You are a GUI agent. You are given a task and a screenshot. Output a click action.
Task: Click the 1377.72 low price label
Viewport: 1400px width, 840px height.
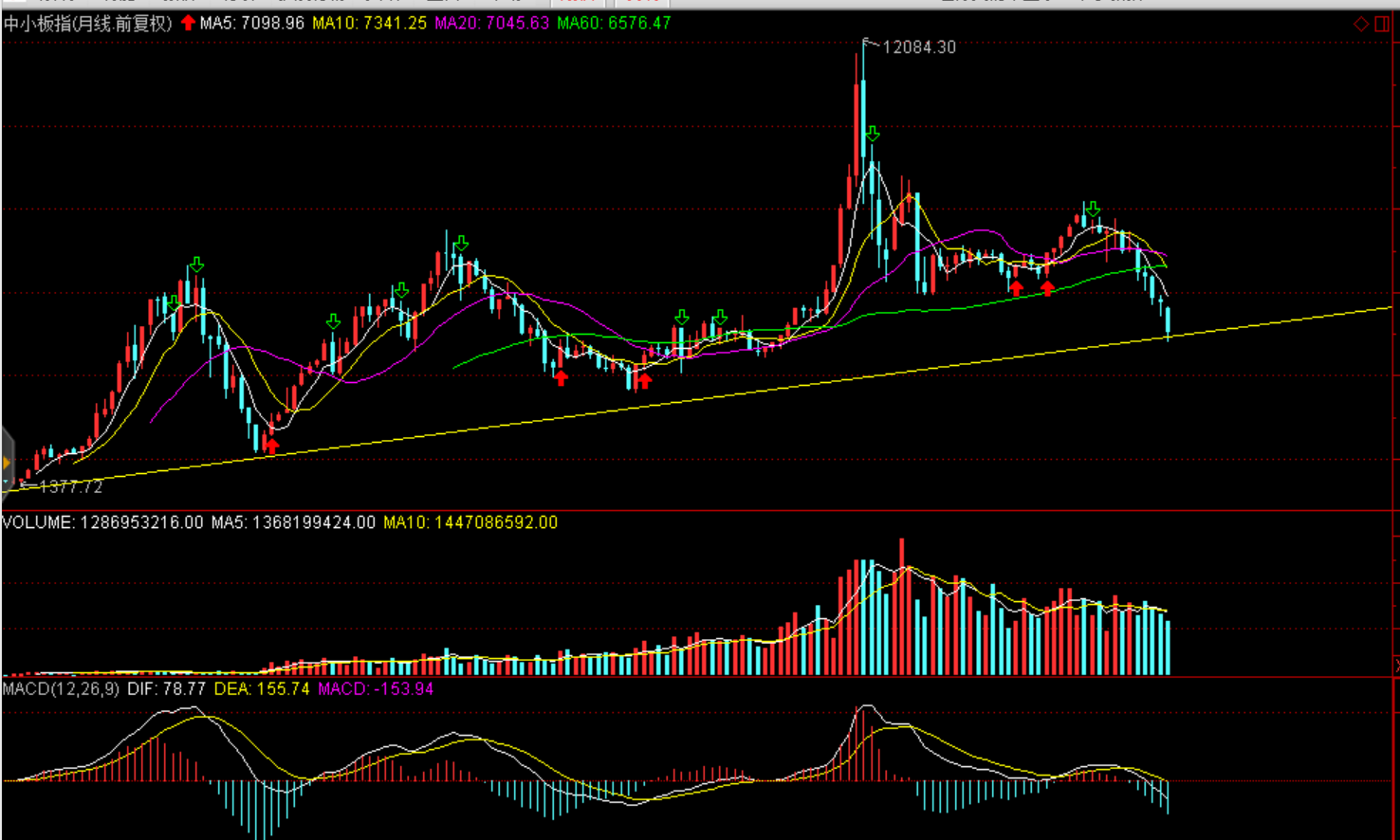tap(70, 487)
